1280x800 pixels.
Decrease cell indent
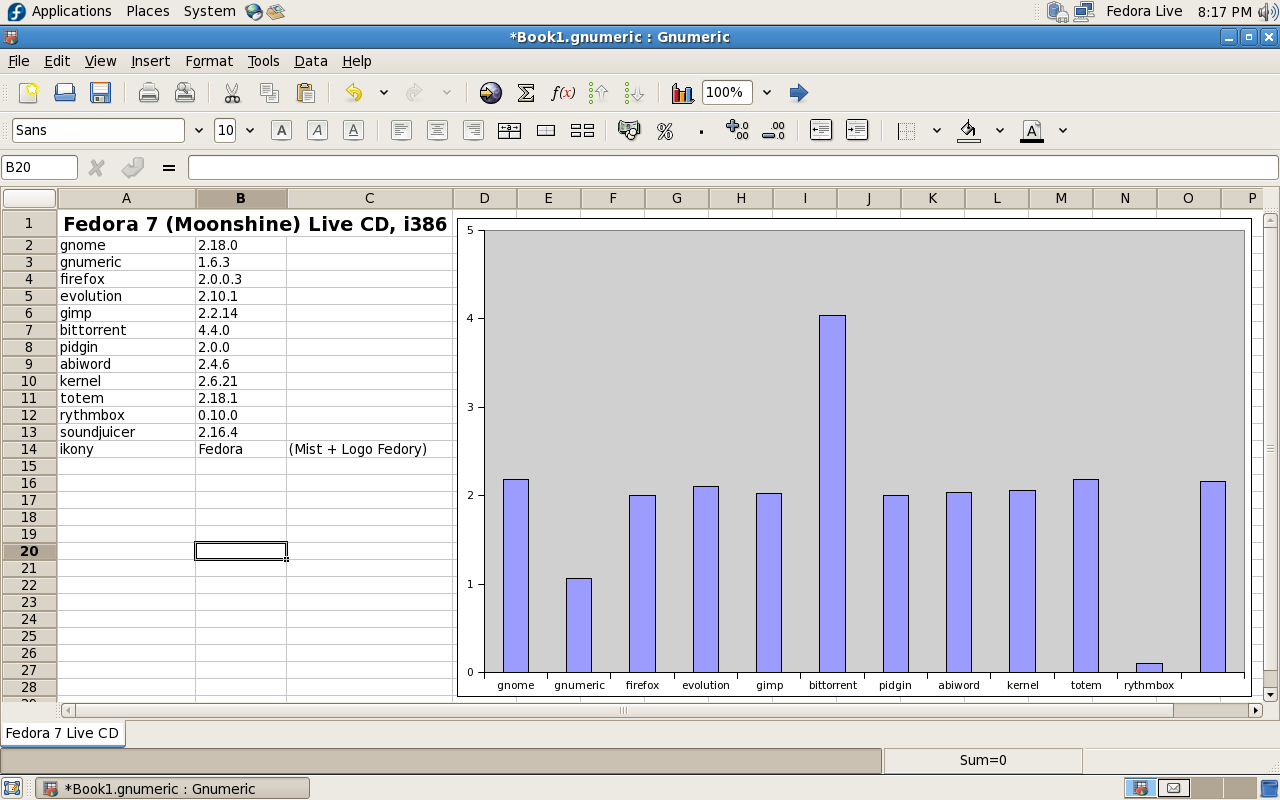(821, 130)
